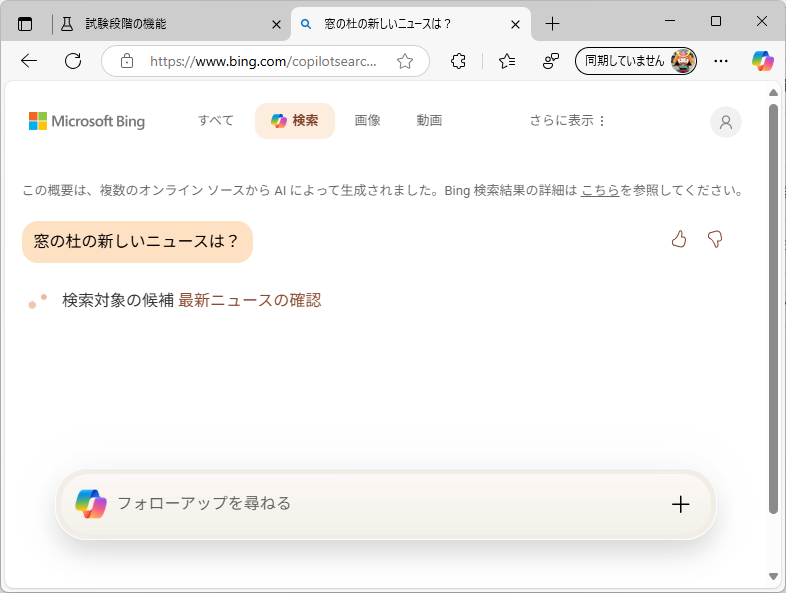Close the 窓の杜の新しいニュースは？ tab
The height and width of the screenshot is (593, 786).
click(x=515, y=24)
